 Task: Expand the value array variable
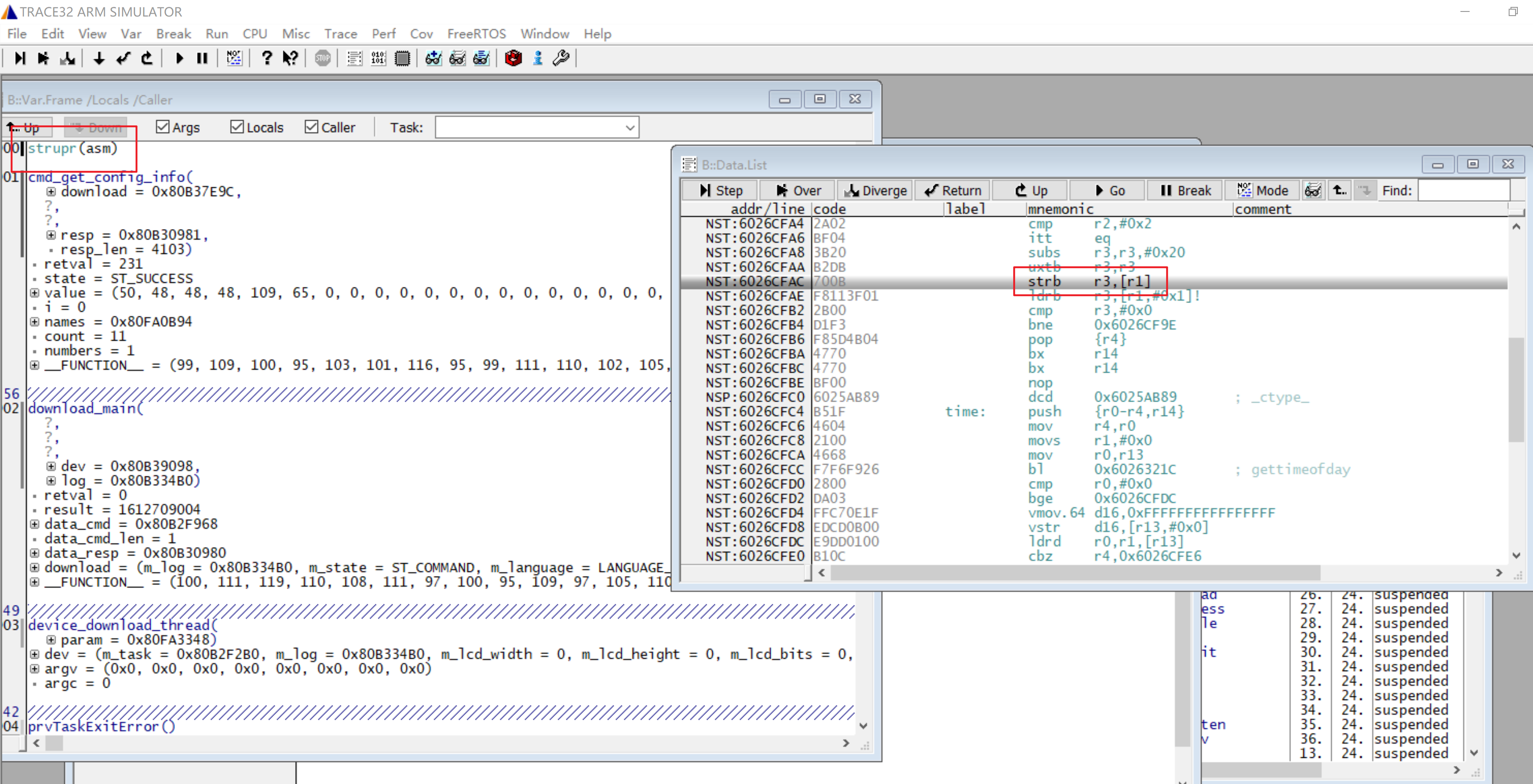point(34,293)
